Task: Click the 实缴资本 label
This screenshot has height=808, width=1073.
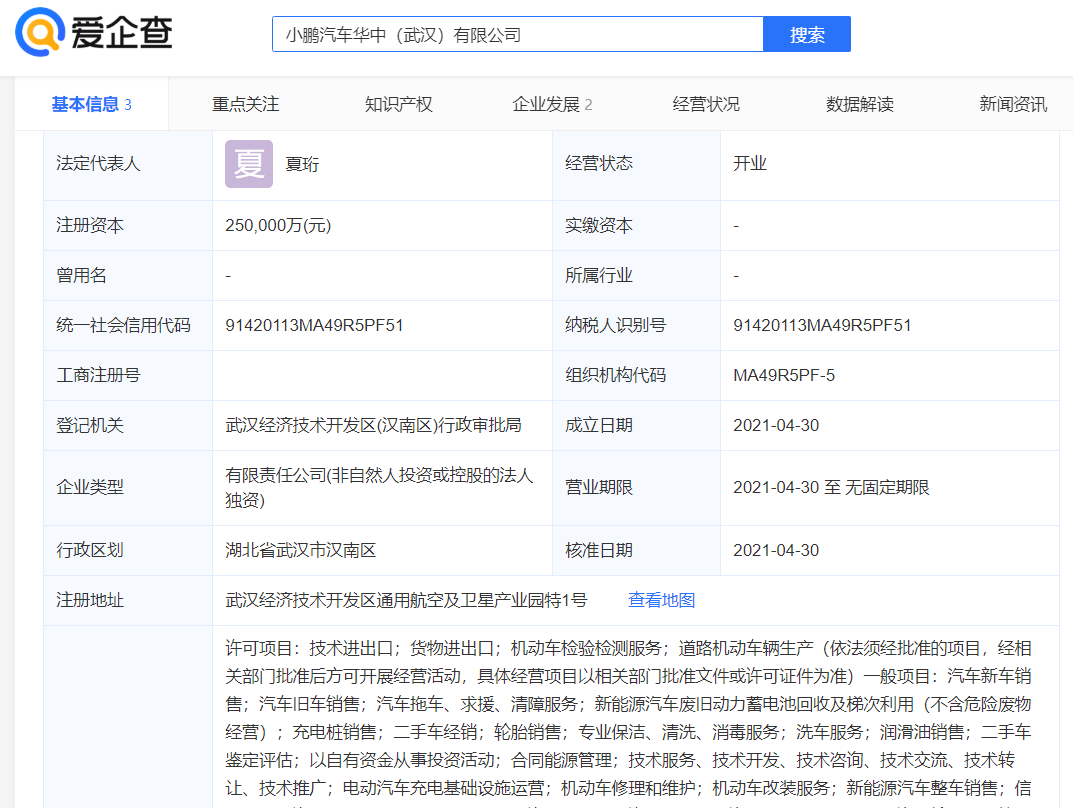Action: click(599, 225)
